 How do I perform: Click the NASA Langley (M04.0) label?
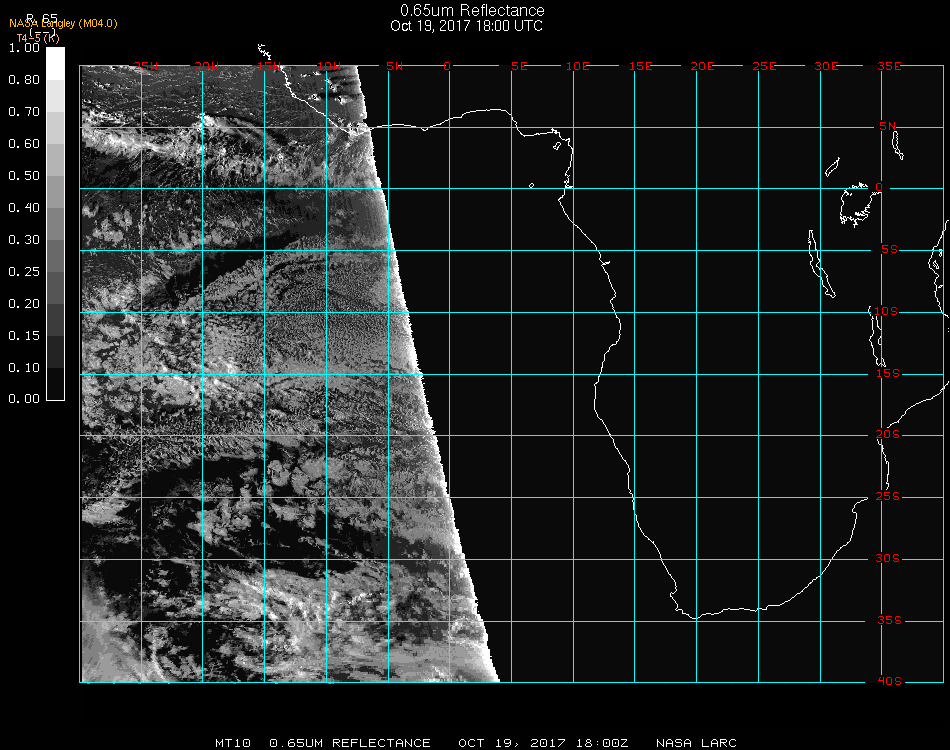coord(63,24)
